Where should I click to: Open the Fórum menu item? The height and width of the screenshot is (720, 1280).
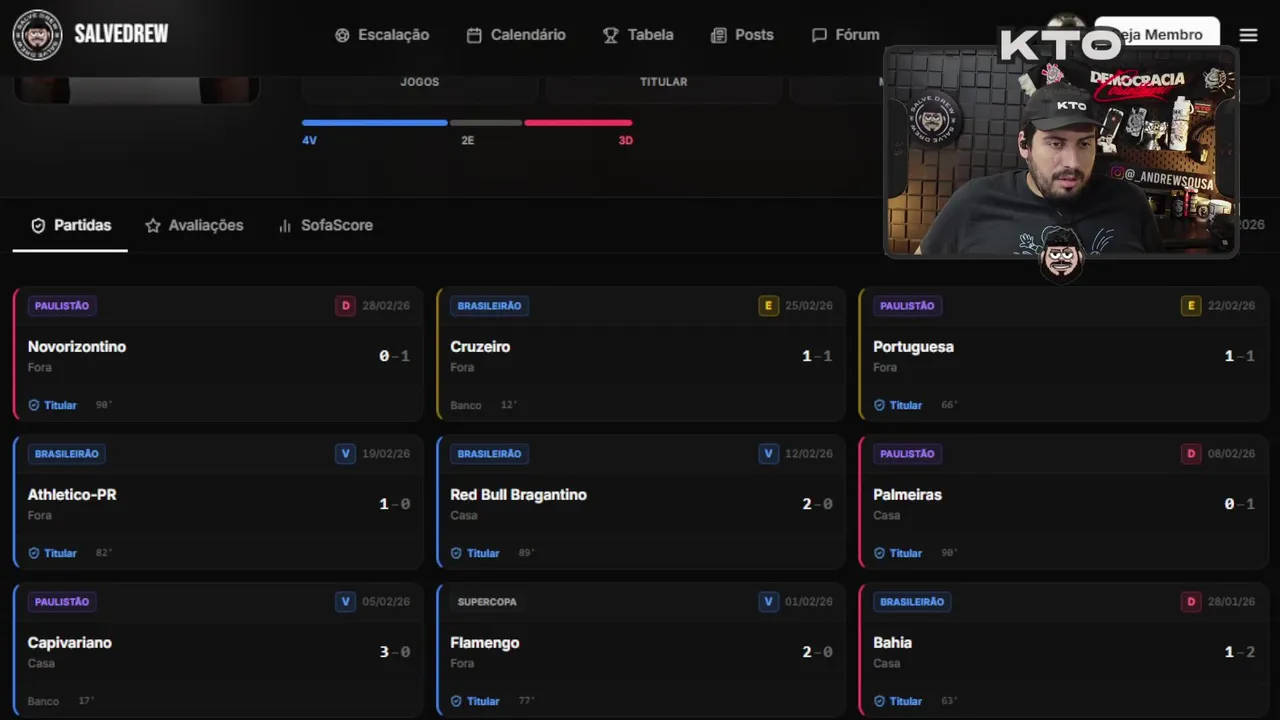coord(845,35)
